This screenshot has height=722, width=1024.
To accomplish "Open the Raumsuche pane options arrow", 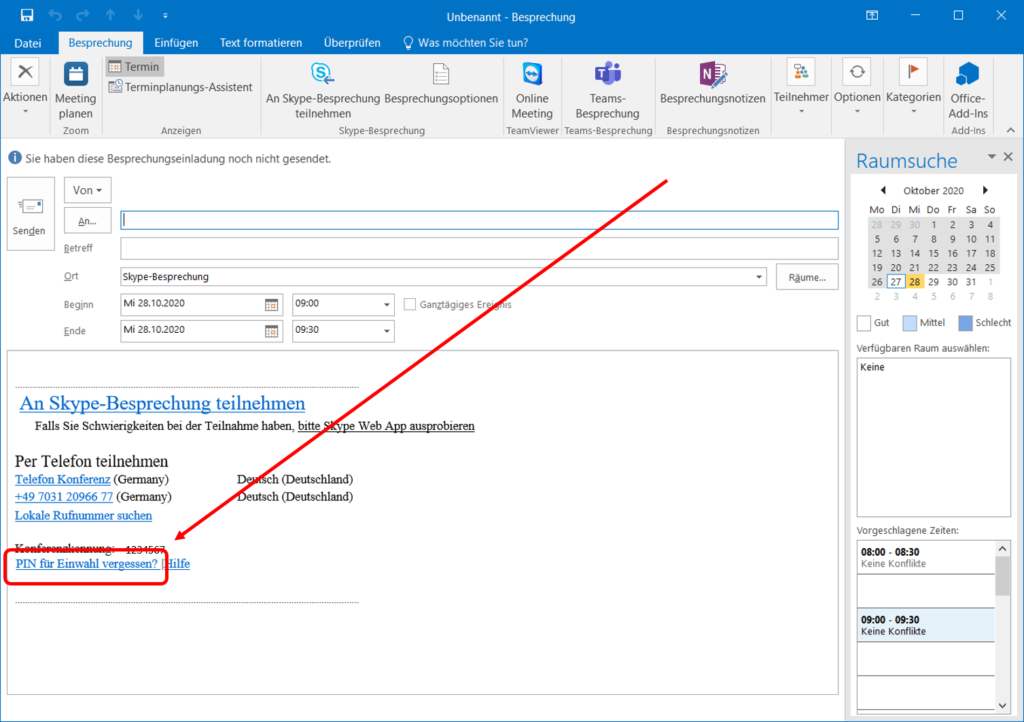I will click(991, 157).
